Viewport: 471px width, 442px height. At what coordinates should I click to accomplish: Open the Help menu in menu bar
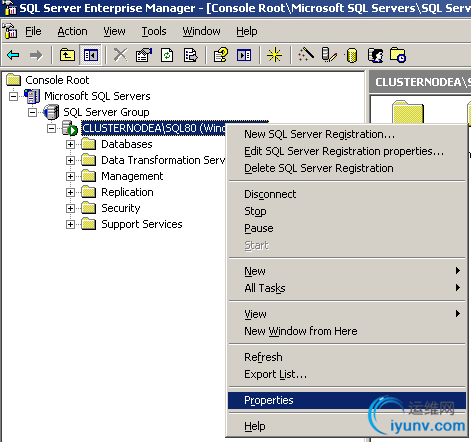247,31
